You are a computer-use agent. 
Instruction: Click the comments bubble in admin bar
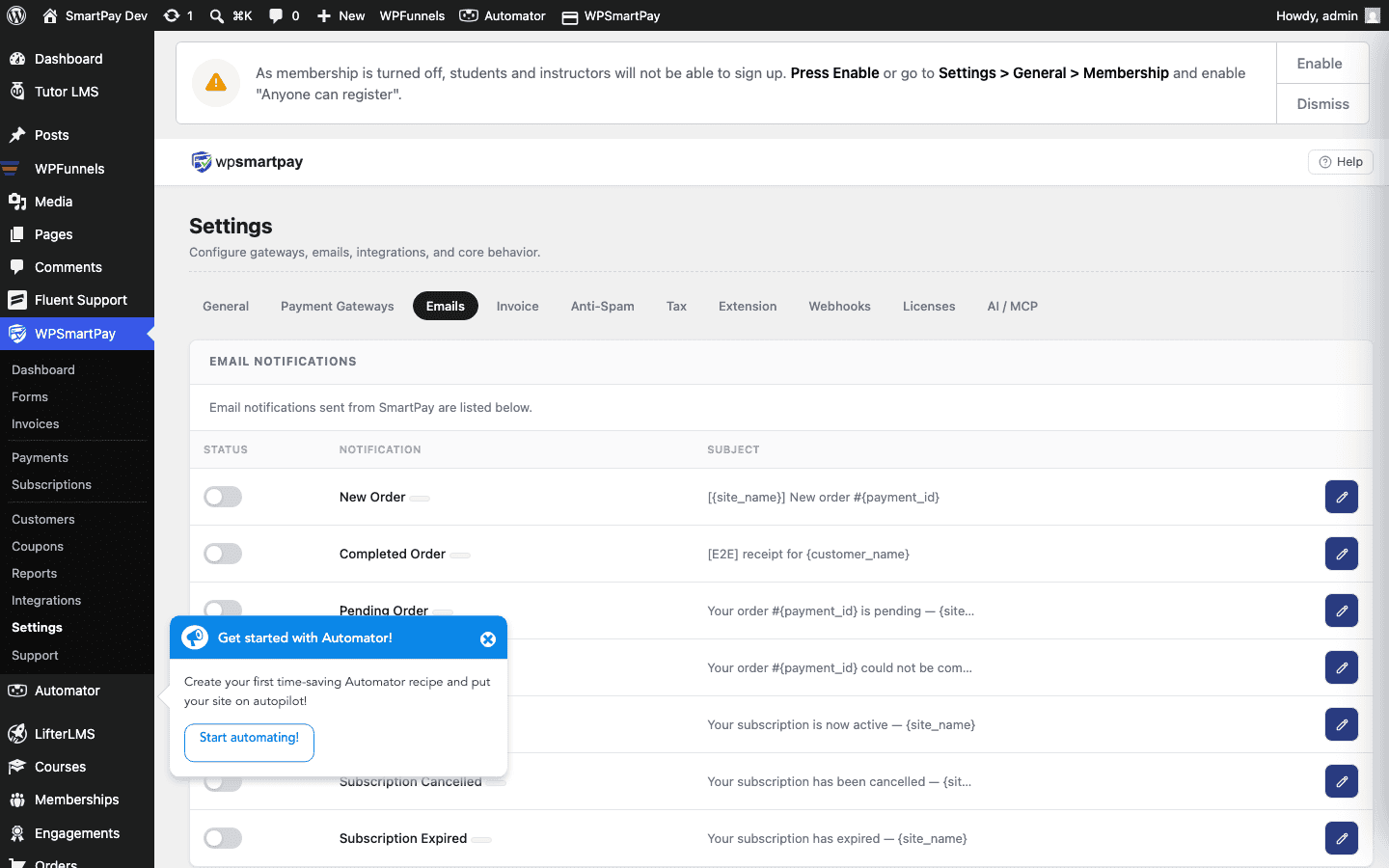(276, 15)
